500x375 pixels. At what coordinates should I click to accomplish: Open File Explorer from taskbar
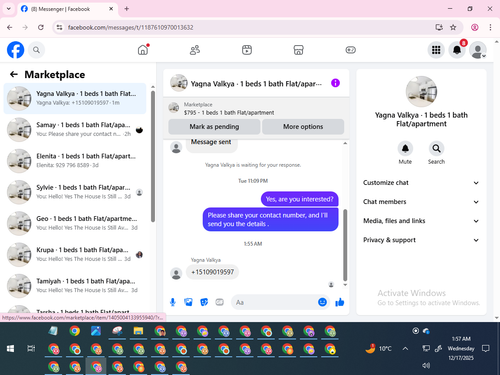pos(138,331)
